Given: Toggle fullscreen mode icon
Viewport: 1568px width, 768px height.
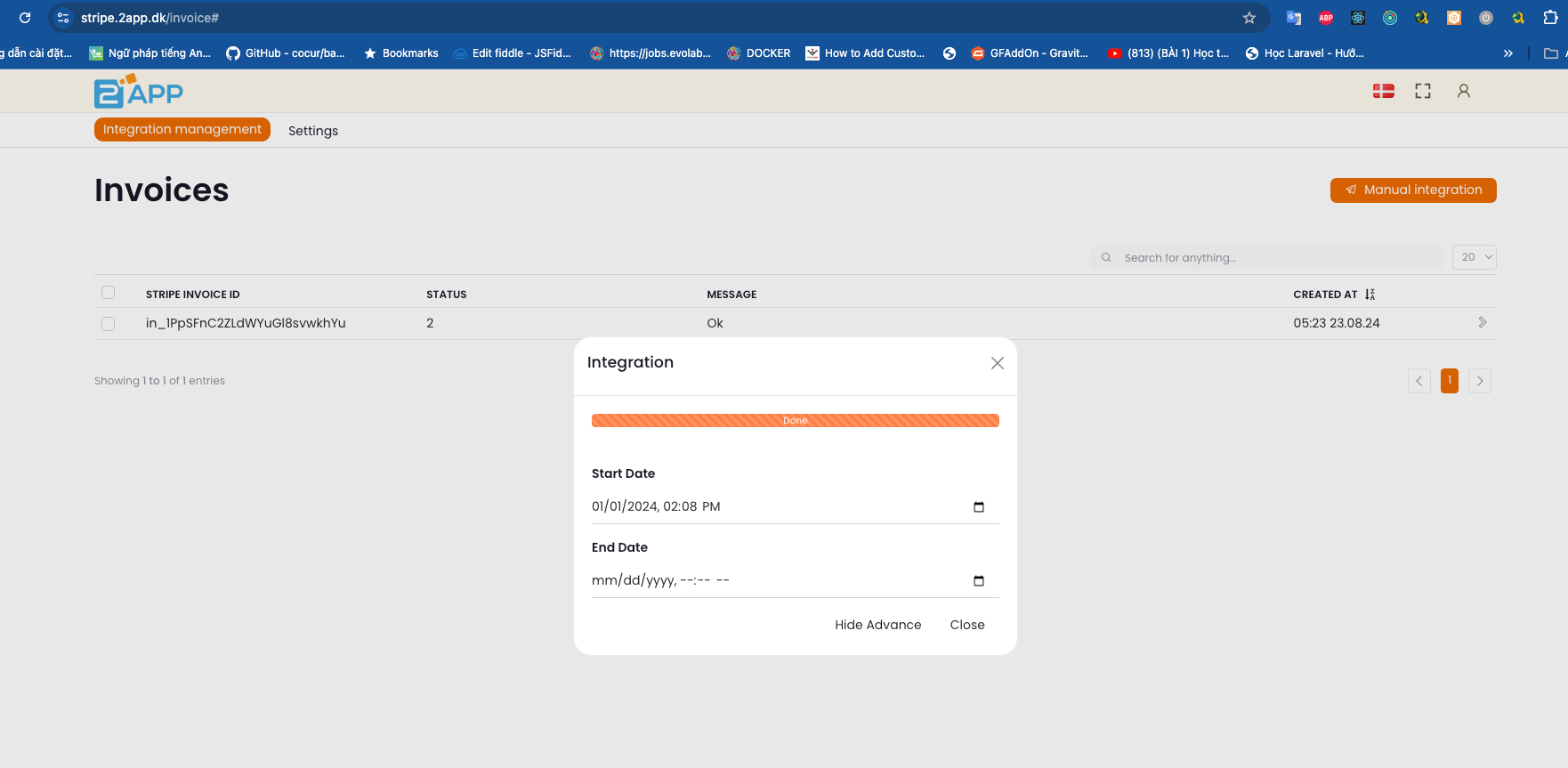Looking at the screenshot, I should click(1423, 91).
